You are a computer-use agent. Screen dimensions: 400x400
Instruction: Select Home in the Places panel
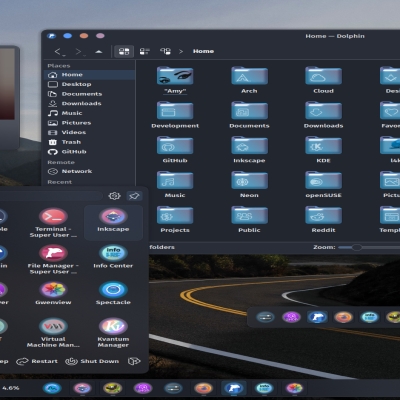89,75
